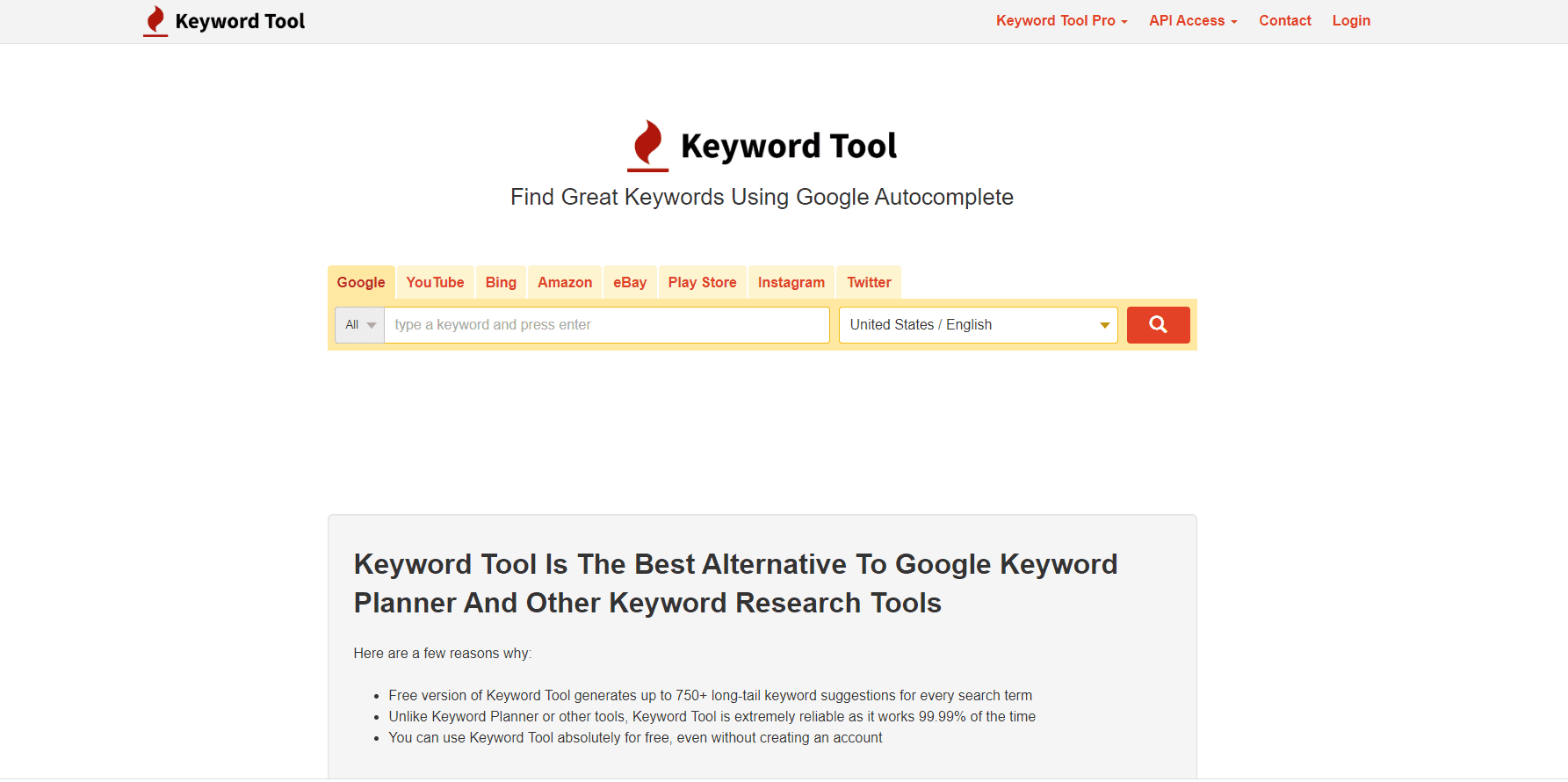
Task: Open the United States / English selector
Action: coord(978,325)
